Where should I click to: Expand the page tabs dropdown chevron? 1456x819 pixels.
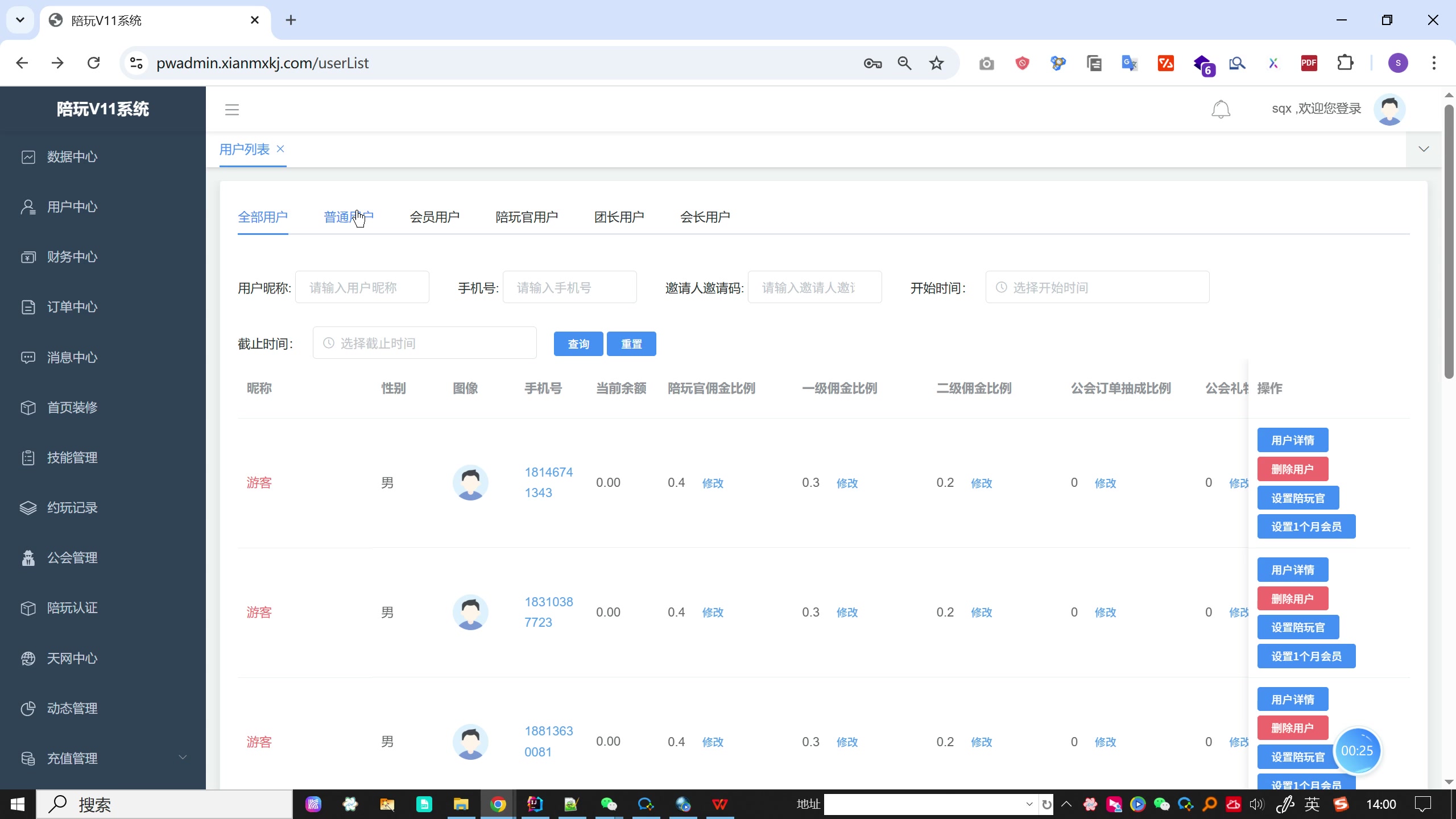pos(1424,149)
